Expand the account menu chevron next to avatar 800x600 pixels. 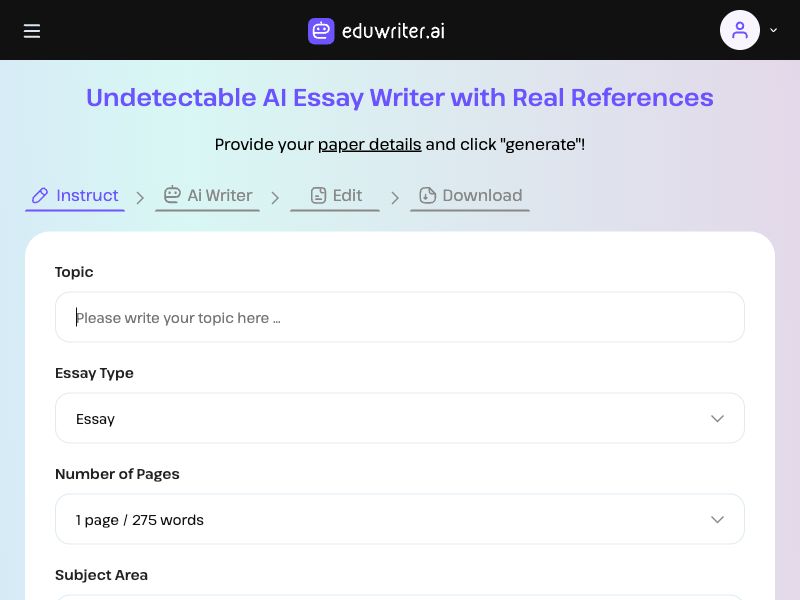coord(773,30)
